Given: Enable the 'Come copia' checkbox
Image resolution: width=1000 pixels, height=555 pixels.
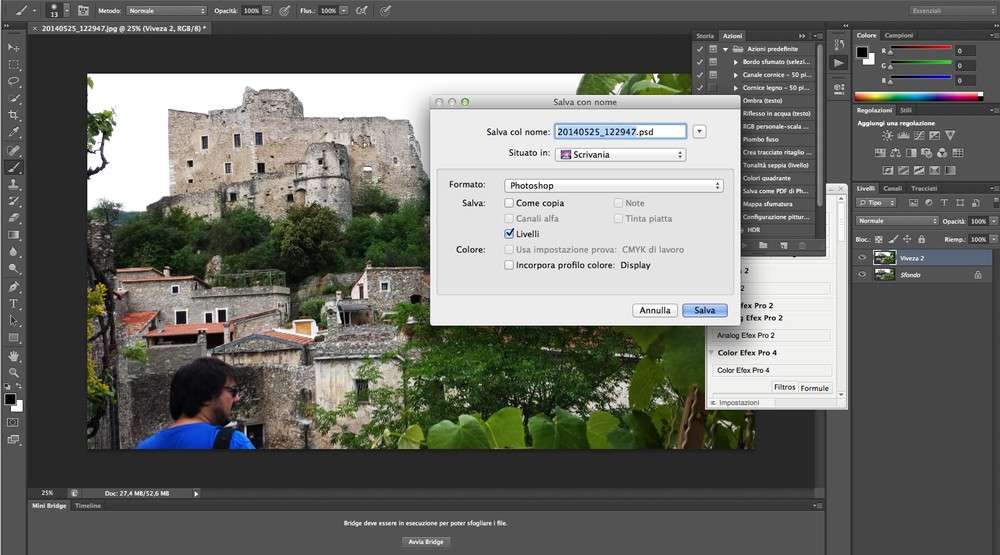Looking at the screenshot, I should coord(510,203).
